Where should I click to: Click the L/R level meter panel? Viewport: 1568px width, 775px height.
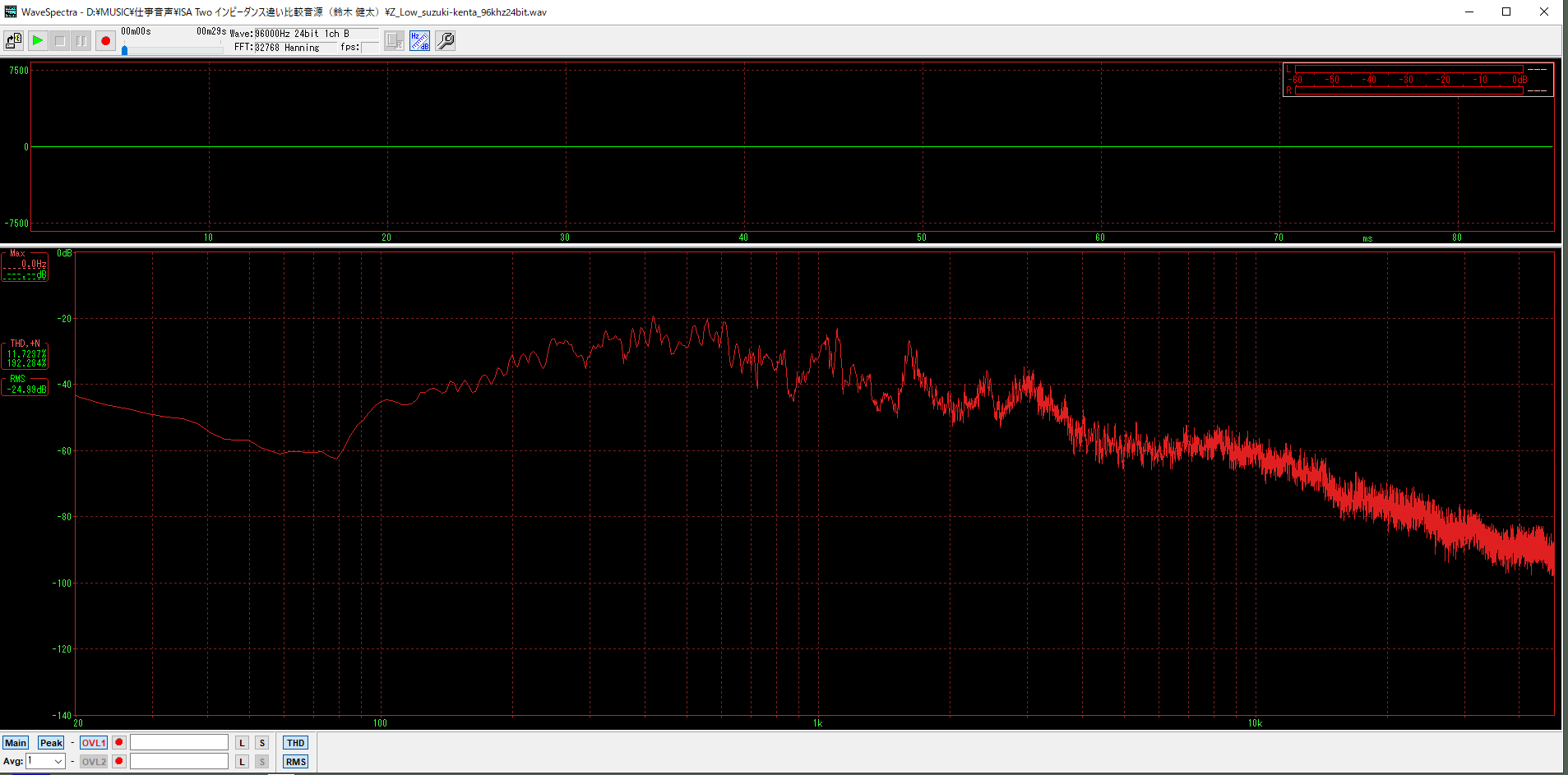coord(1418,80)
